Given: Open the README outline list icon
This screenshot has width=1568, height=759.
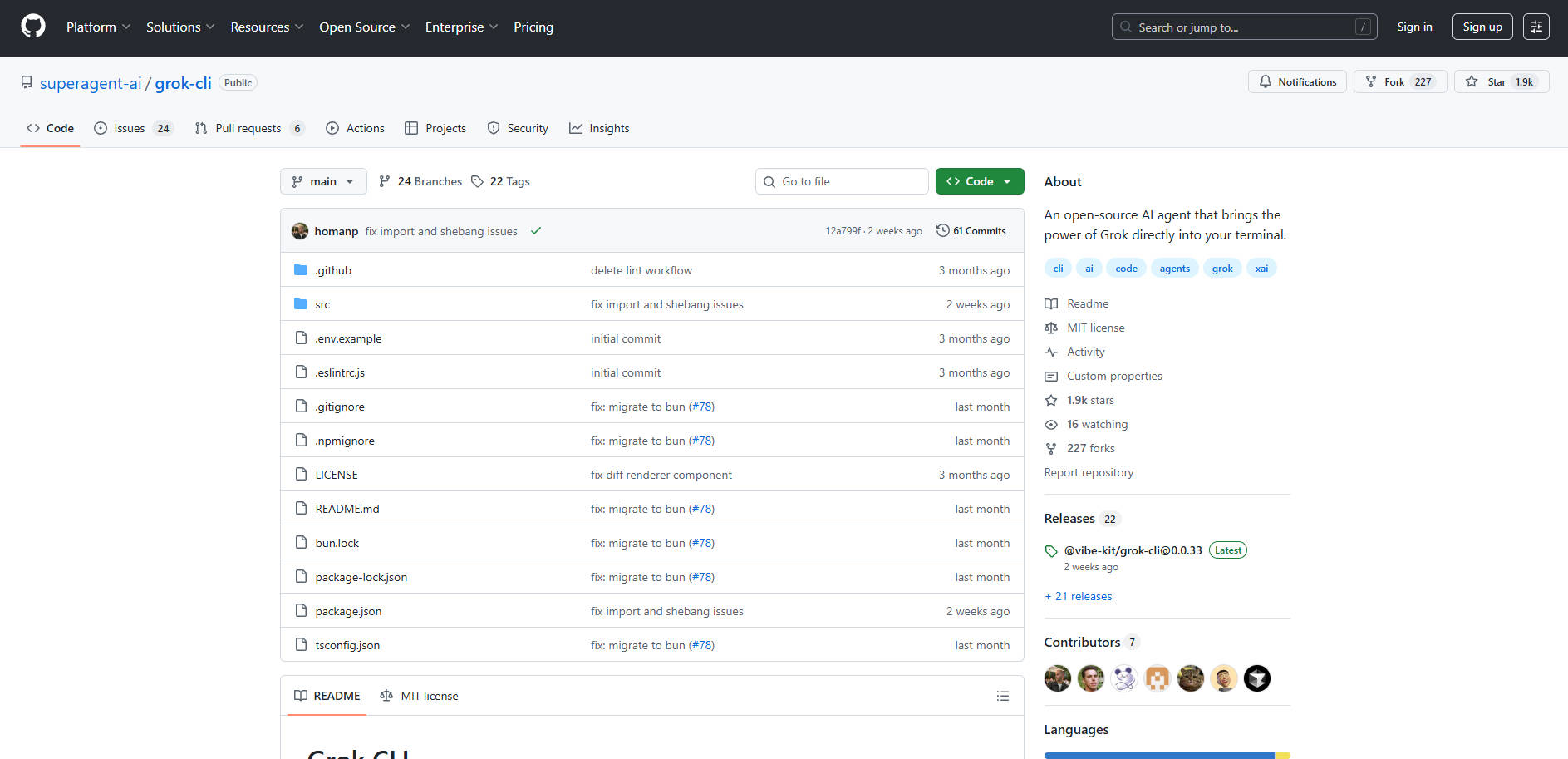Looking at the screenshot, I should click(1002, 696).
